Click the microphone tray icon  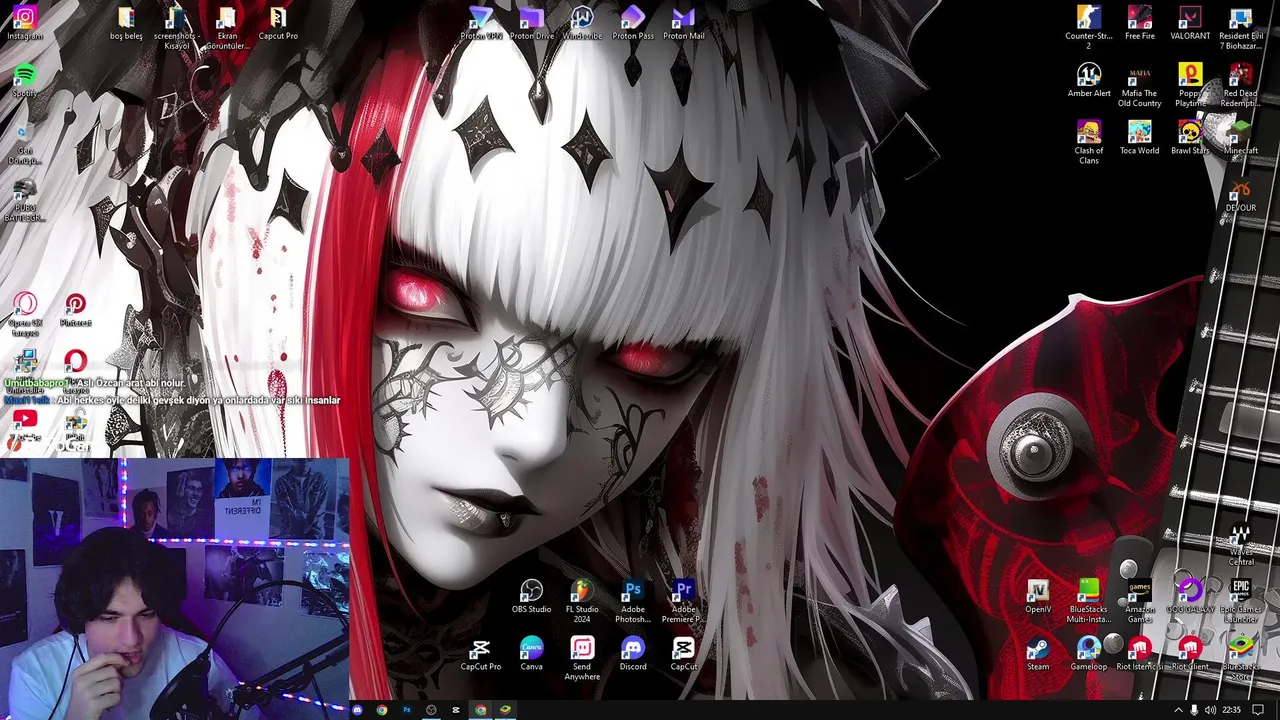point(1194,710)
